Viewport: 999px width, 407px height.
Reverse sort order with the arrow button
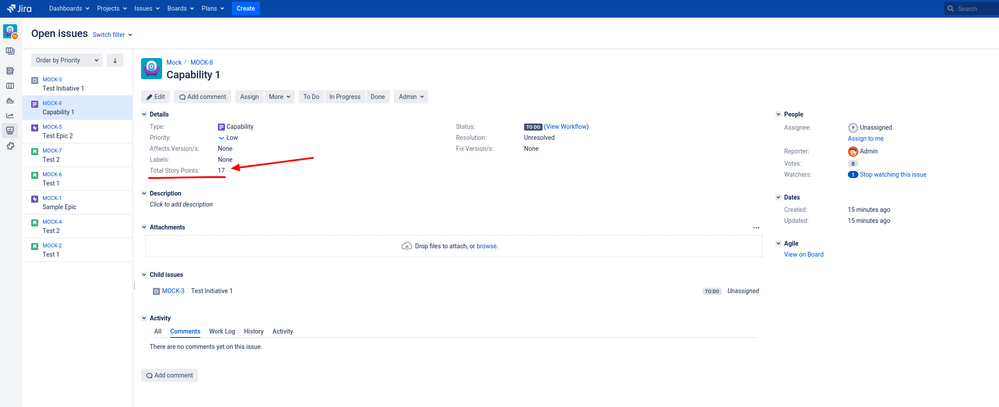[x=115, y=61]
